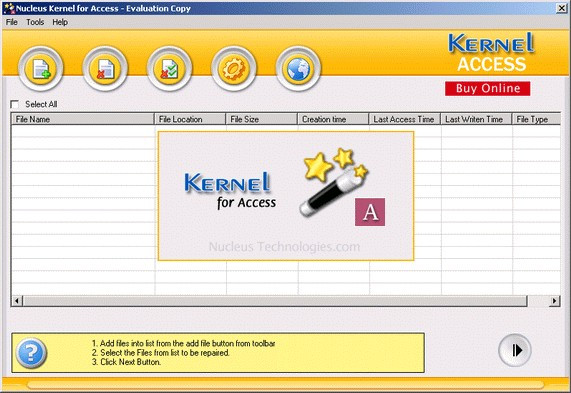Open the Help menu
The width and height of the screenshot is (571, 393).
point(60,22)
